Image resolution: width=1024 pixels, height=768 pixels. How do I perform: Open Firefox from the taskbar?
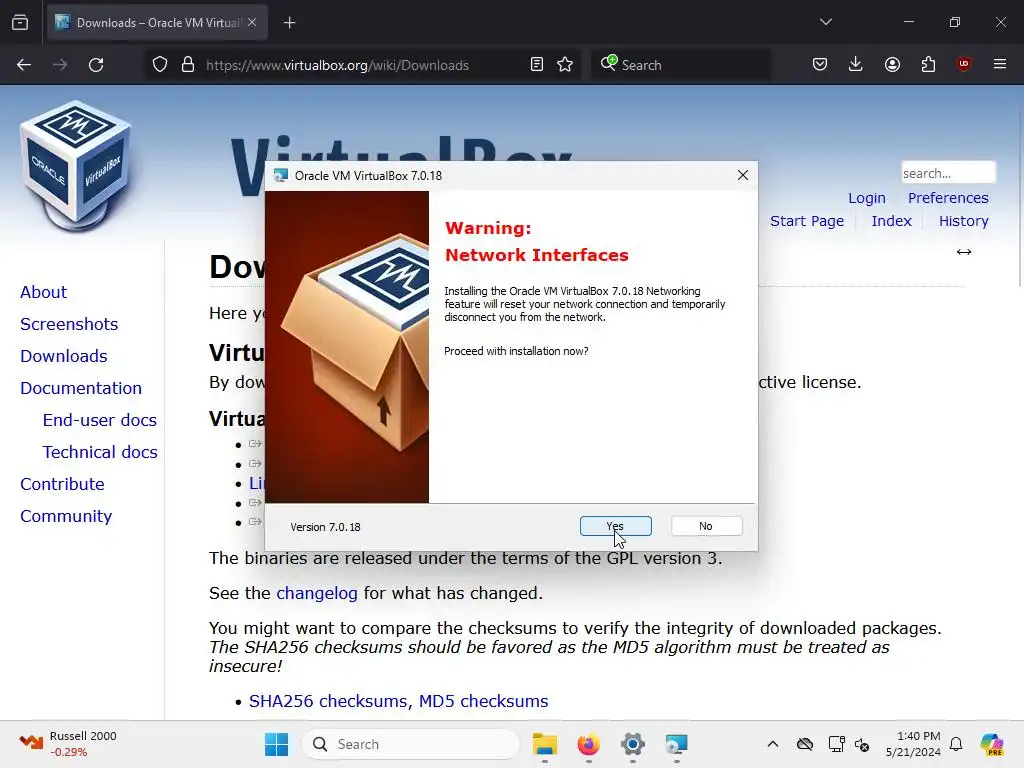coord(588,744)
